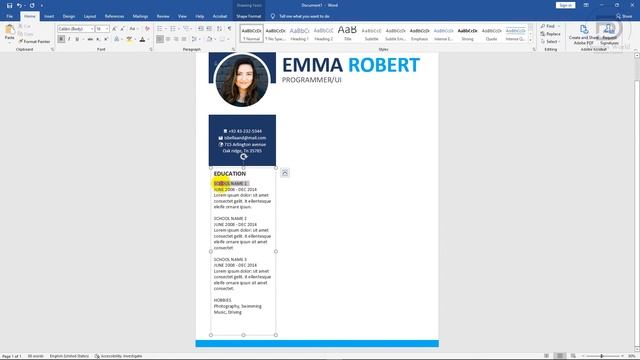Increase paragraph indent
This screenshot has width=640, height=360.
[x=209, y=29]
